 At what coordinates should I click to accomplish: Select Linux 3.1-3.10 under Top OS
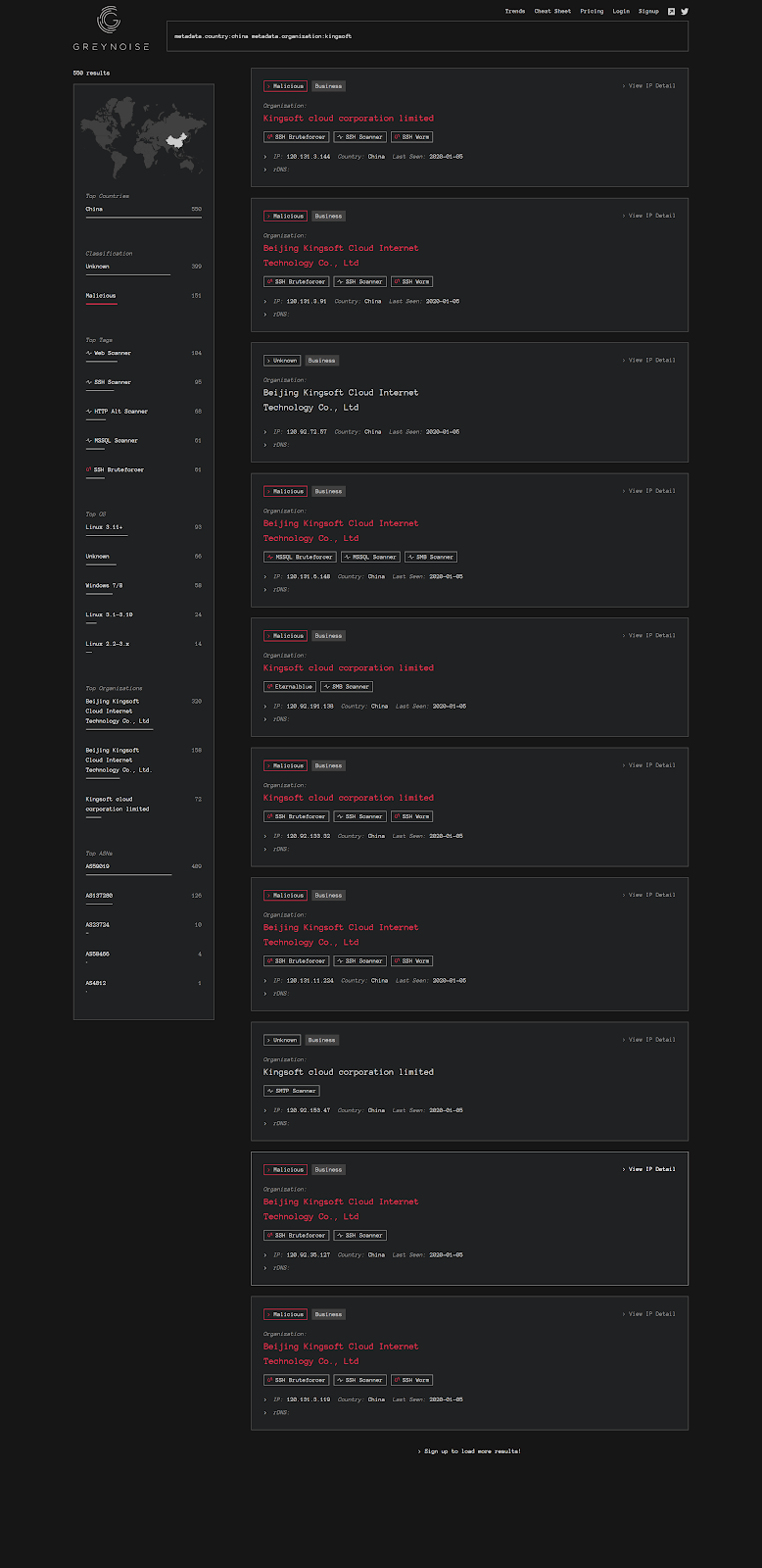coord(144,615)
